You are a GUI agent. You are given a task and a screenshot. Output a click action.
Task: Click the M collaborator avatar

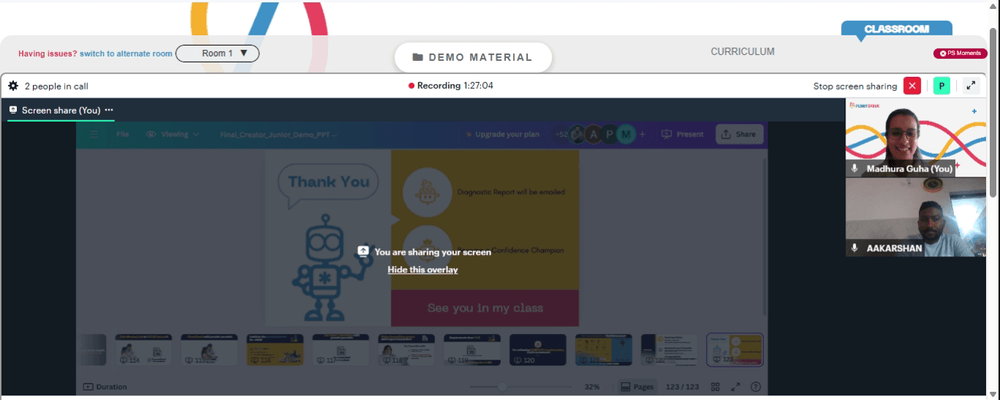pyautogui.click(x=626, y=134)
